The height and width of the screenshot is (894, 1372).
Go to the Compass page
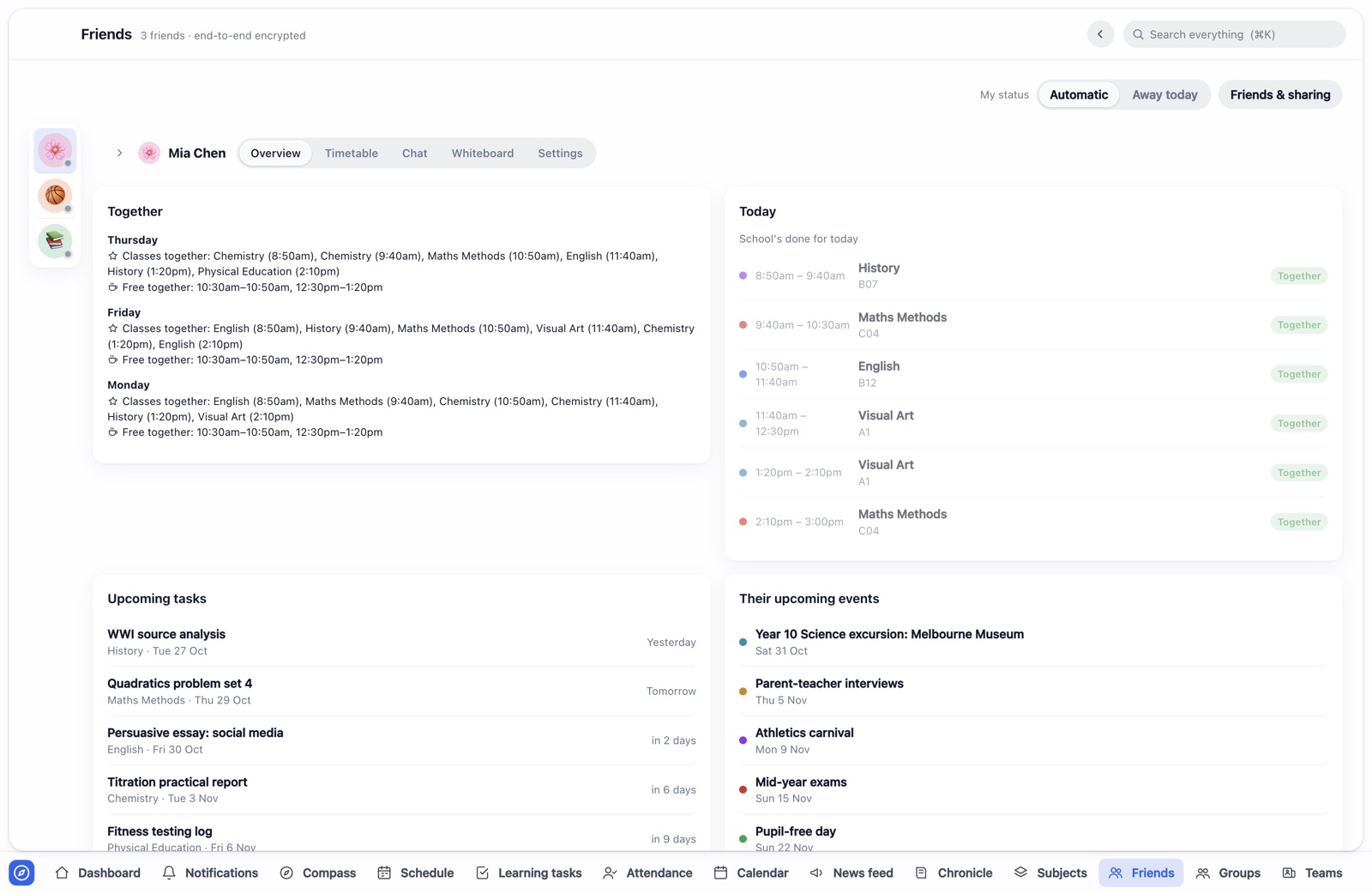click(x=318, y=873)
